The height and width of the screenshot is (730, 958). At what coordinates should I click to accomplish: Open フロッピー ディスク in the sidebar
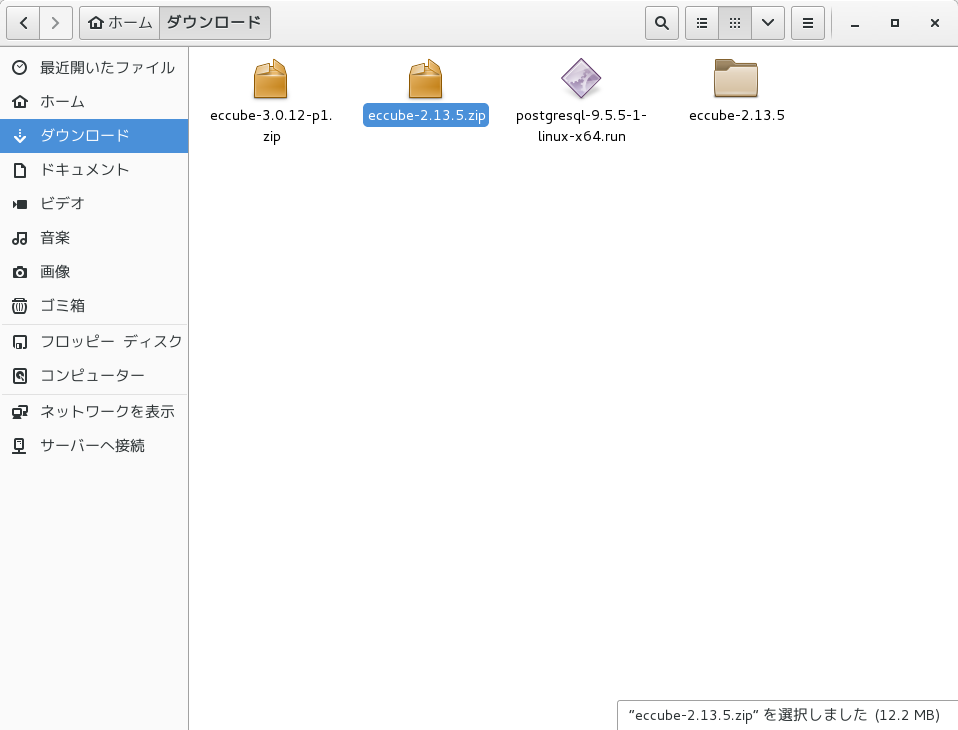pos(94,341)
